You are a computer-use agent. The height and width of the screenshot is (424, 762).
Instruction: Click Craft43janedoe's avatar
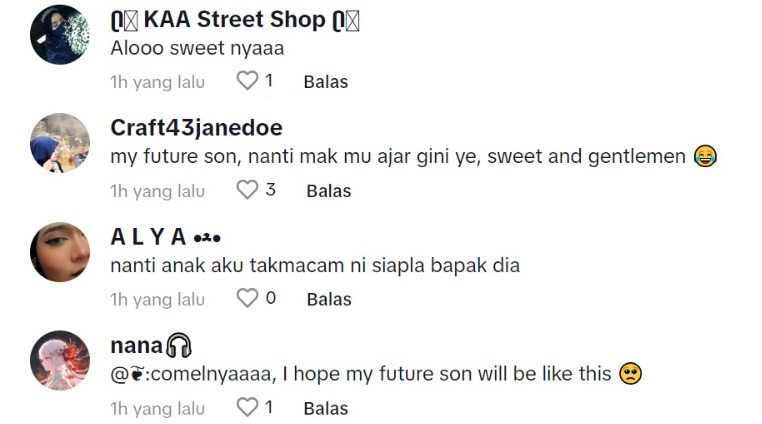pyautogui.click(x=60, y=143)
